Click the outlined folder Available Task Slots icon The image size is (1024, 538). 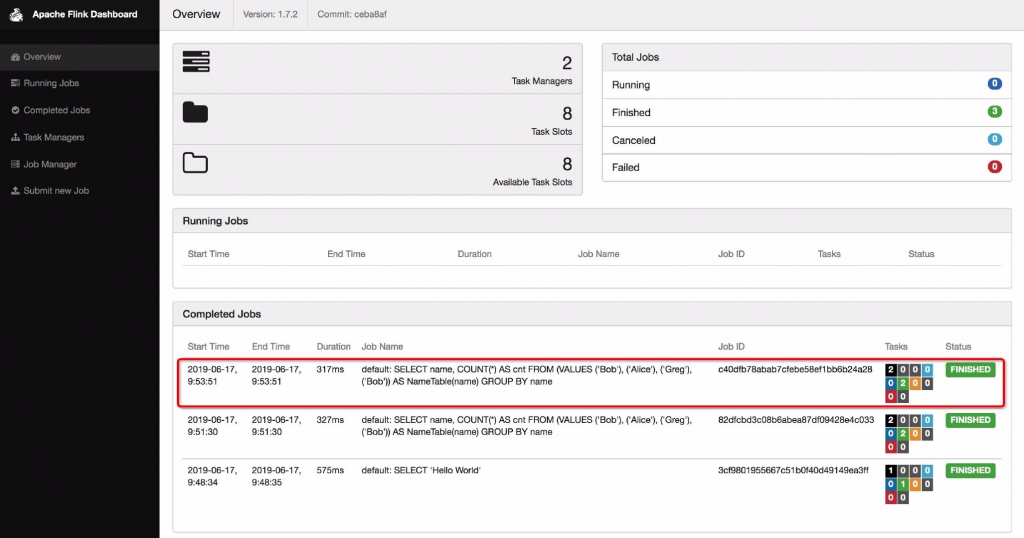pos(195,162)
